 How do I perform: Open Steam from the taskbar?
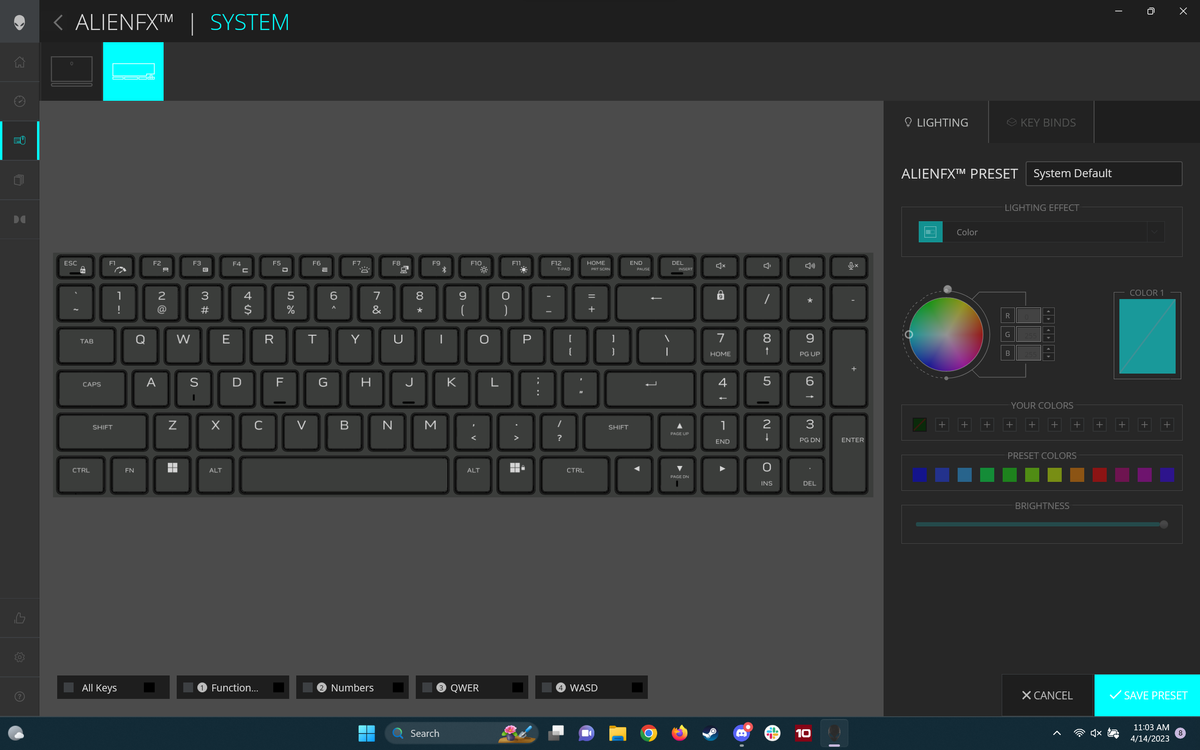(x=710, y=733)
